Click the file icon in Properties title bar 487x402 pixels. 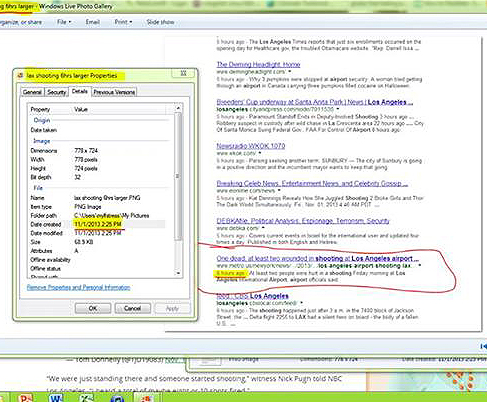coord(20,76)
